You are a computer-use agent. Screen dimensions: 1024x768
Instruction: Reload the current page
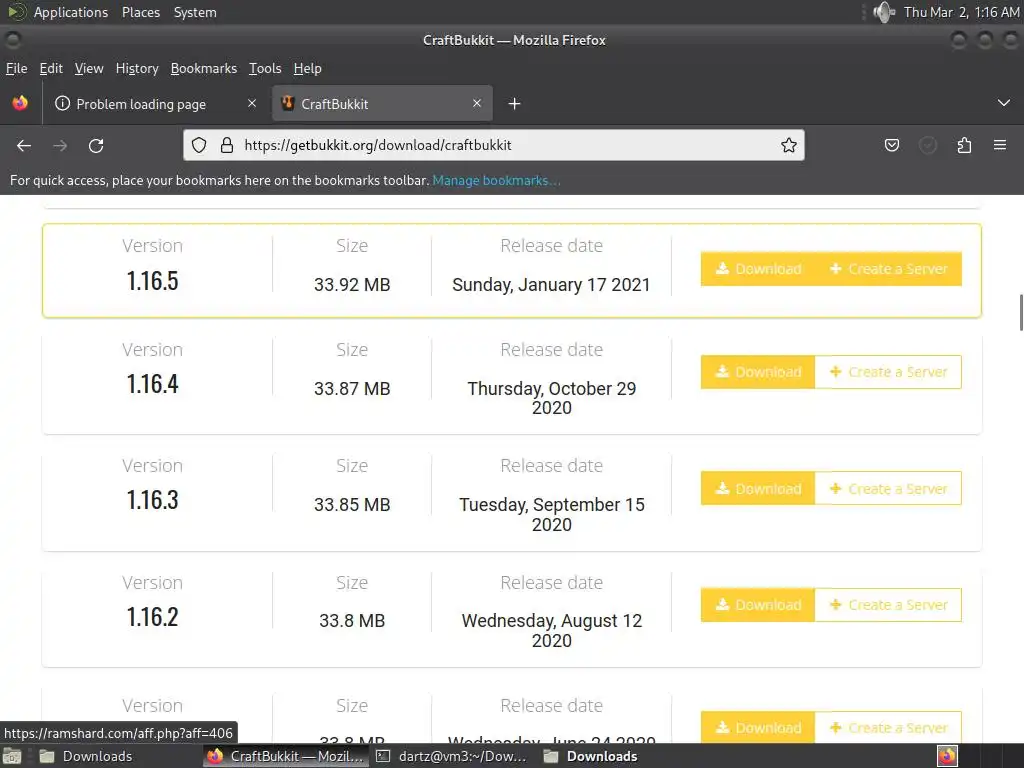point(96,146)
